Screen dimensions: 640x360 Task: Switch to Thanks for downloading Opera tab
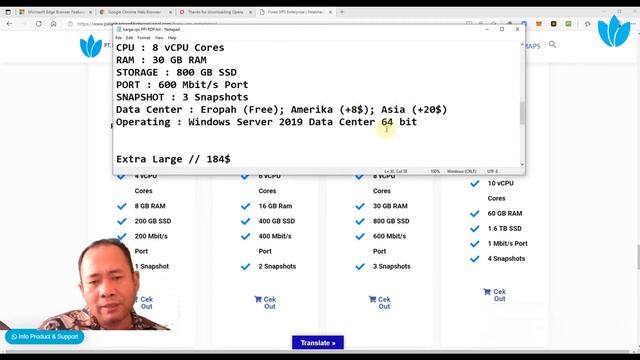pos(216,12)
